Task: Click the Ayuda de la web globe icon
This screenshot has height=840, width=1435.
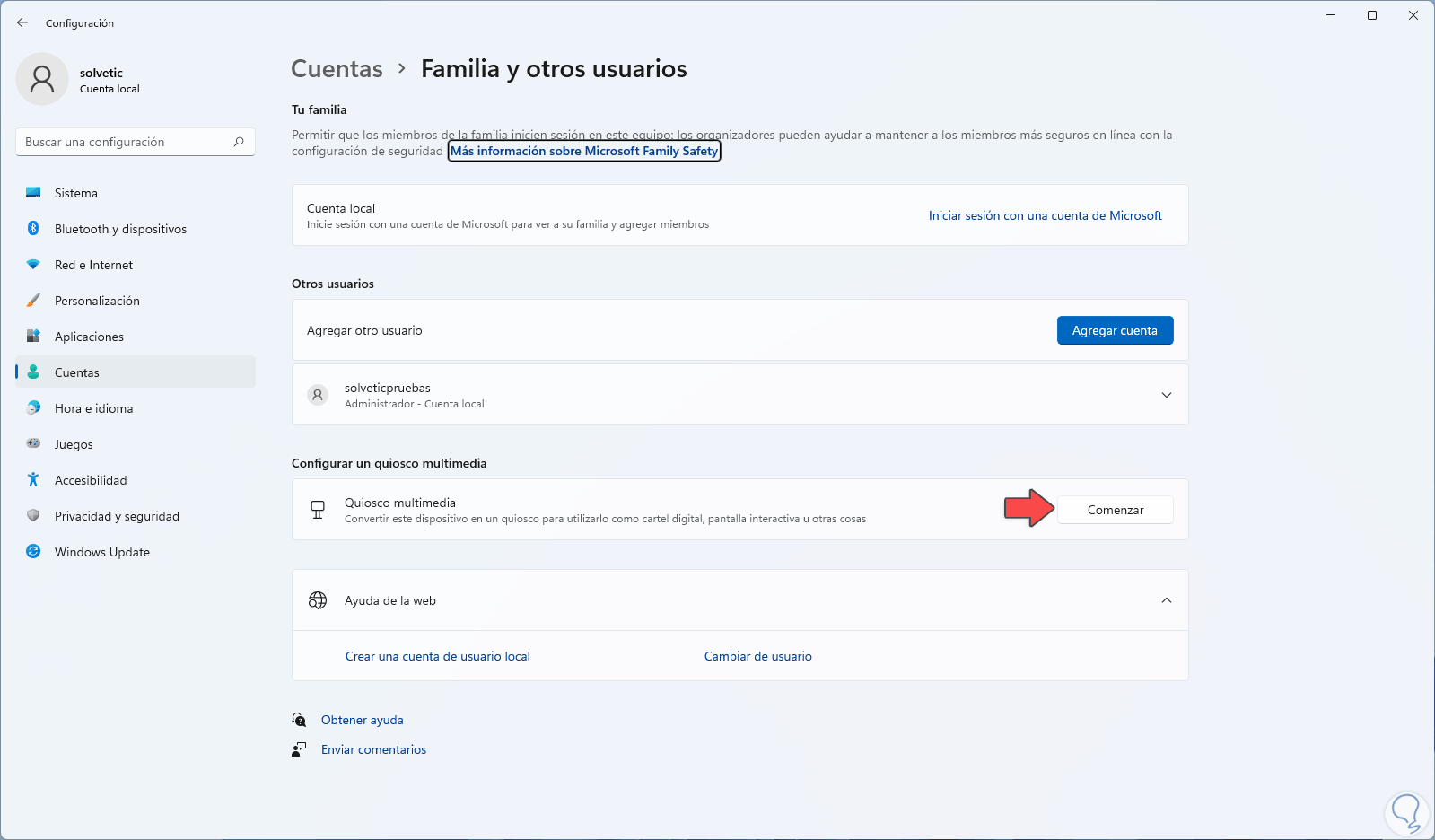Action: coord(318,600)
